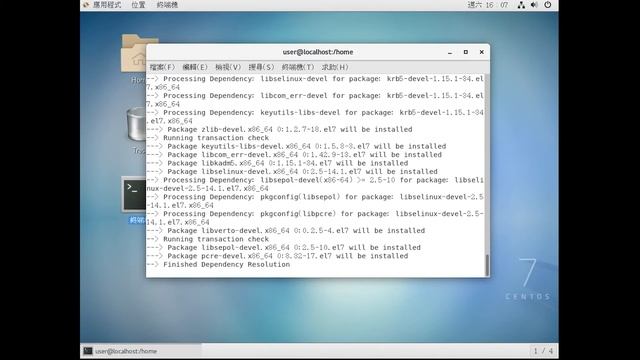Open the 位置 (Places) menu

[138, 5]
